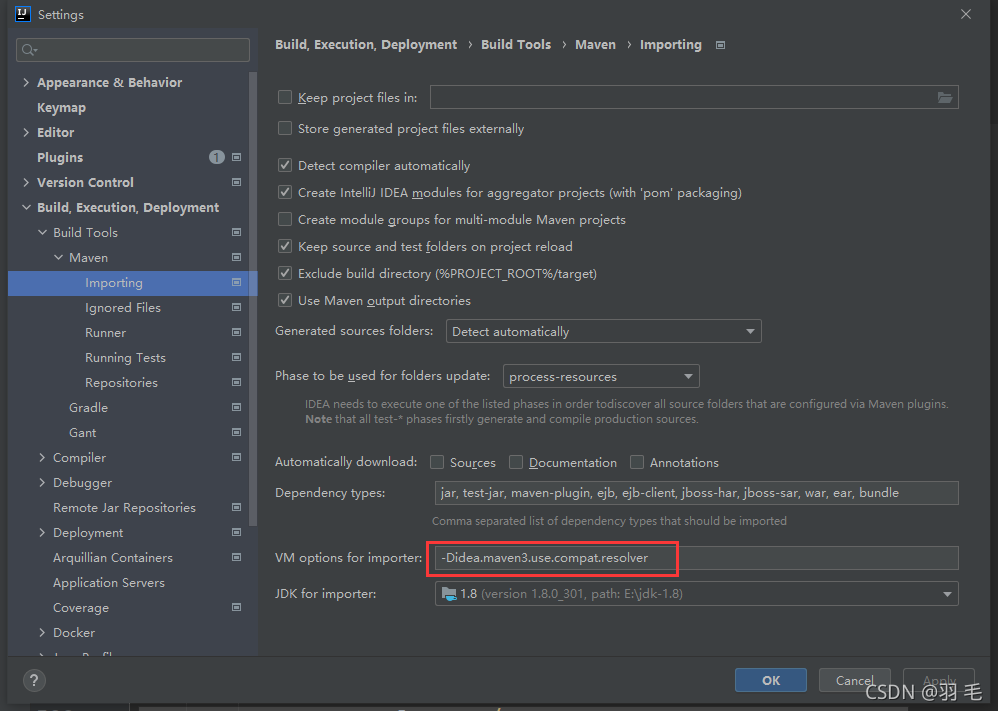Click the Dependency types text field

tap(696, 493)
